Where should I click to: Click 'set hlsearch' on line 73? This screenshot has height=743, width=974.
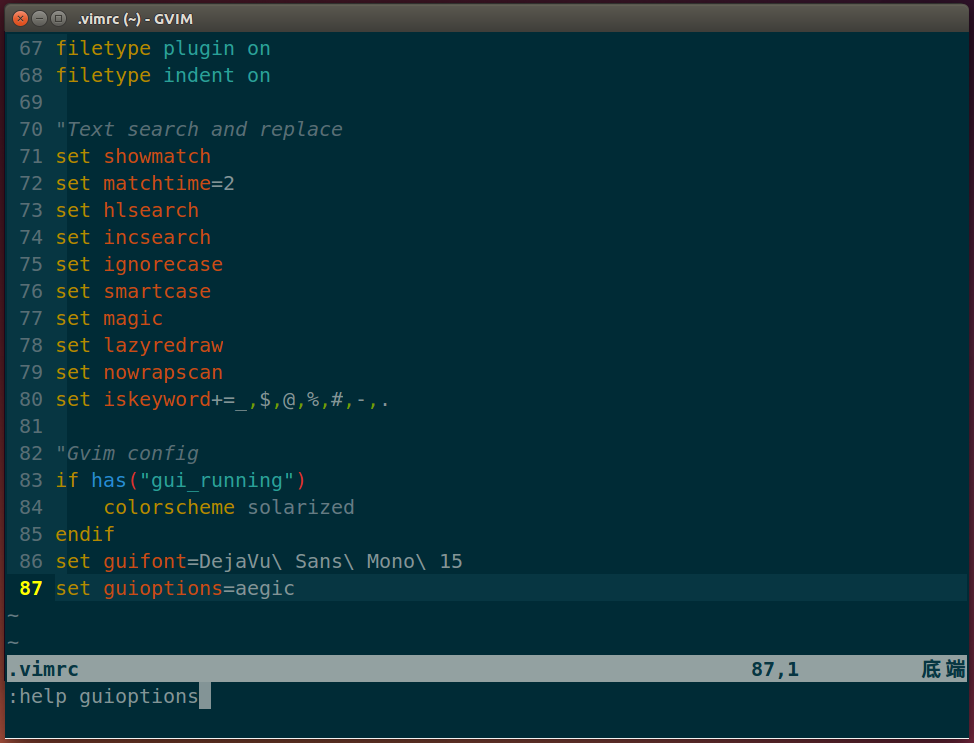coord(127,211)
